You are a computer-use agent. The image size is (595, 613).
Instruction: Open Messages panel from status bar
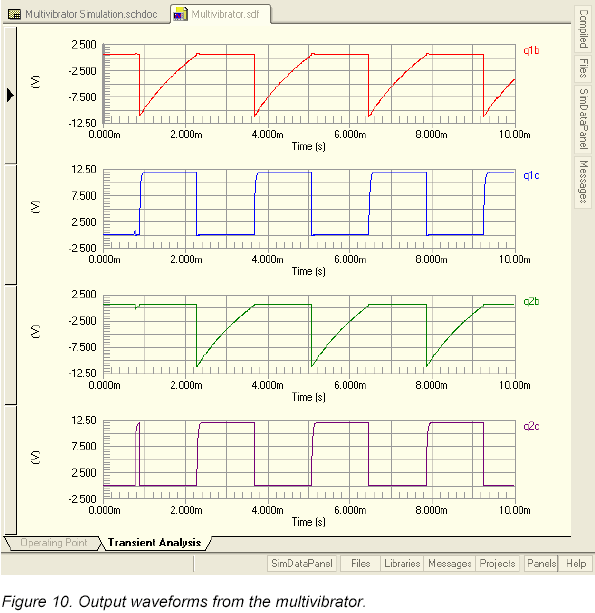click(450, 563)
